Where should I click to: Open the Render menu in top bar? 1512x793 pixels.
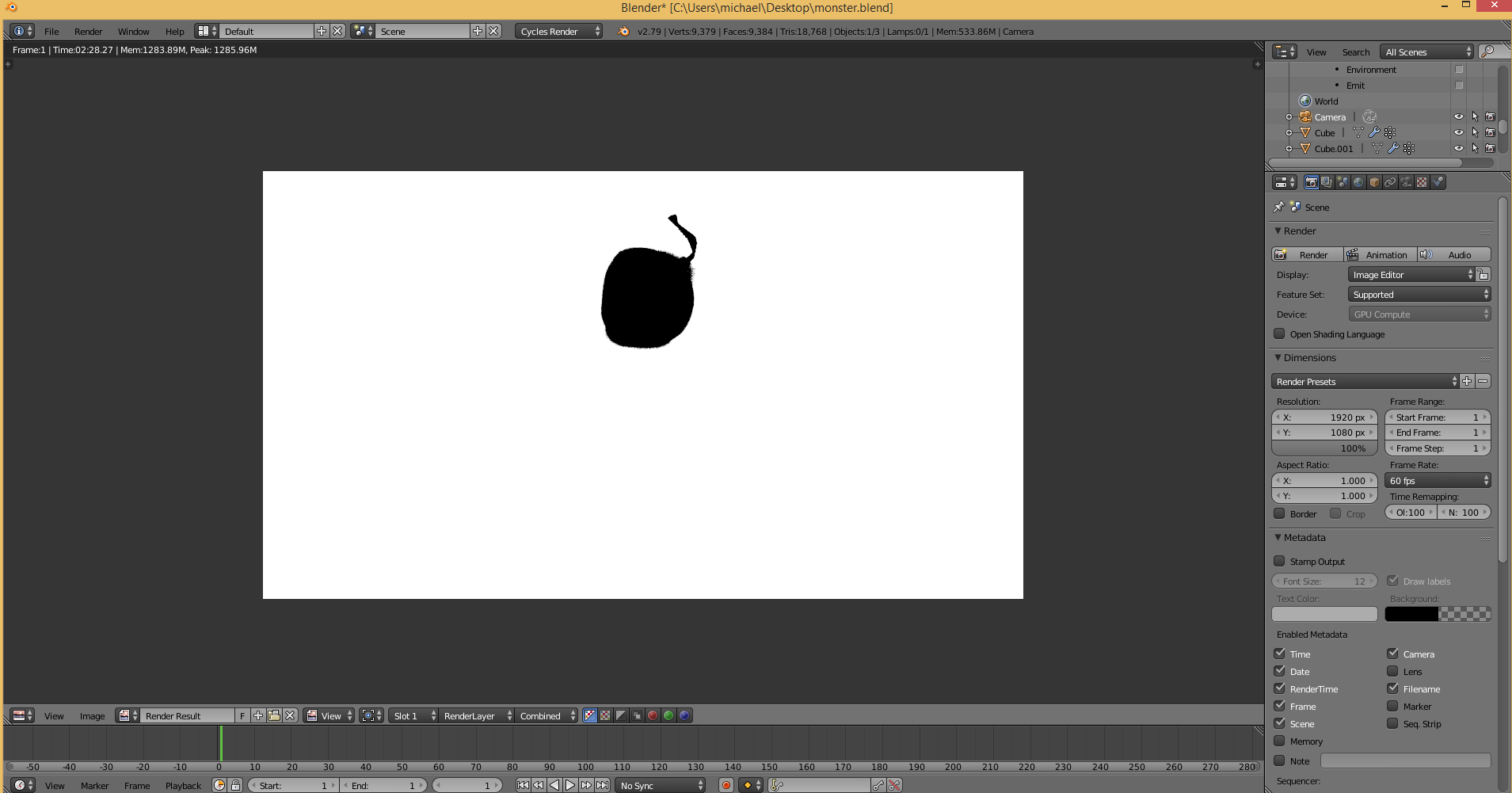coord(88,31)
